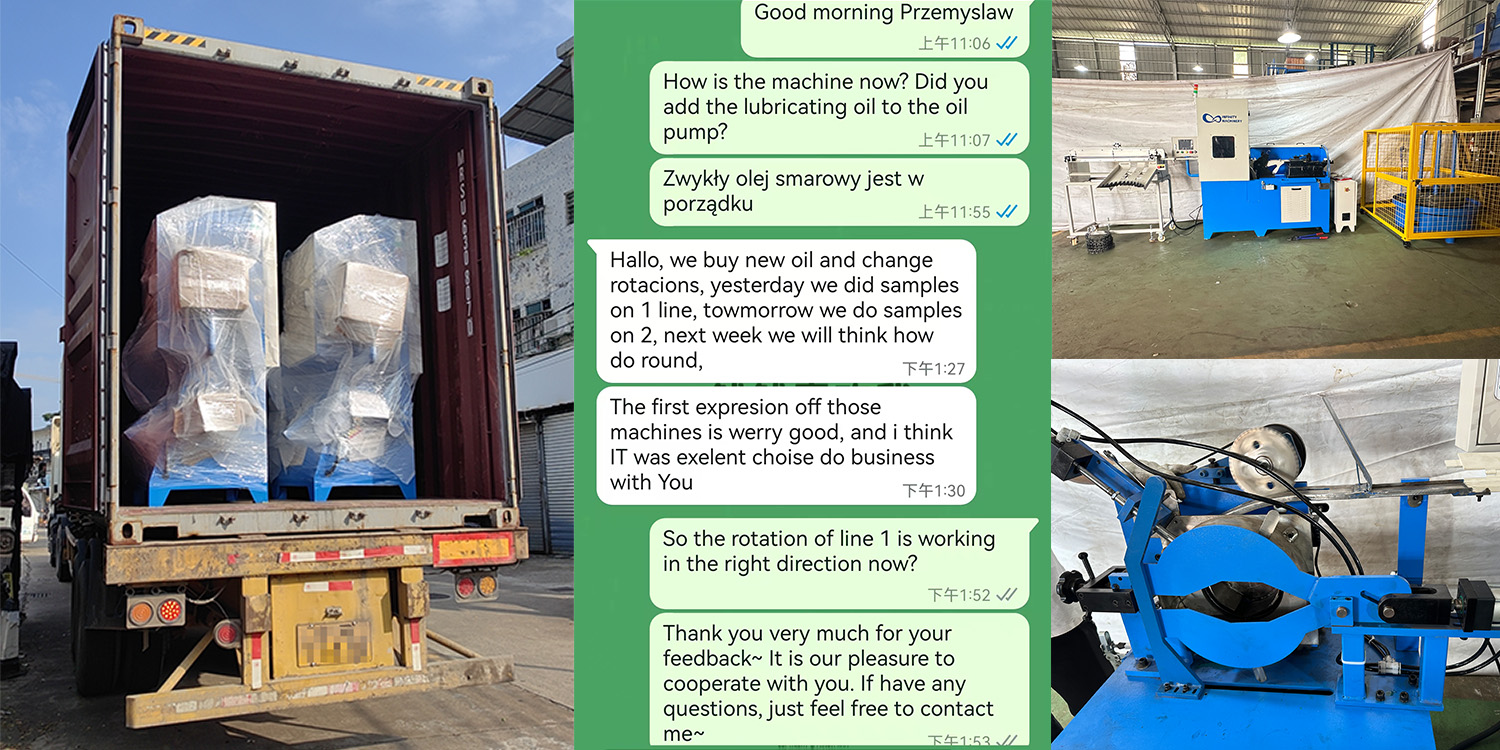The height and width of the screenshot is (750, 1500).
Task: Open the factory floor machine photo
Action: coord(1275,179)
